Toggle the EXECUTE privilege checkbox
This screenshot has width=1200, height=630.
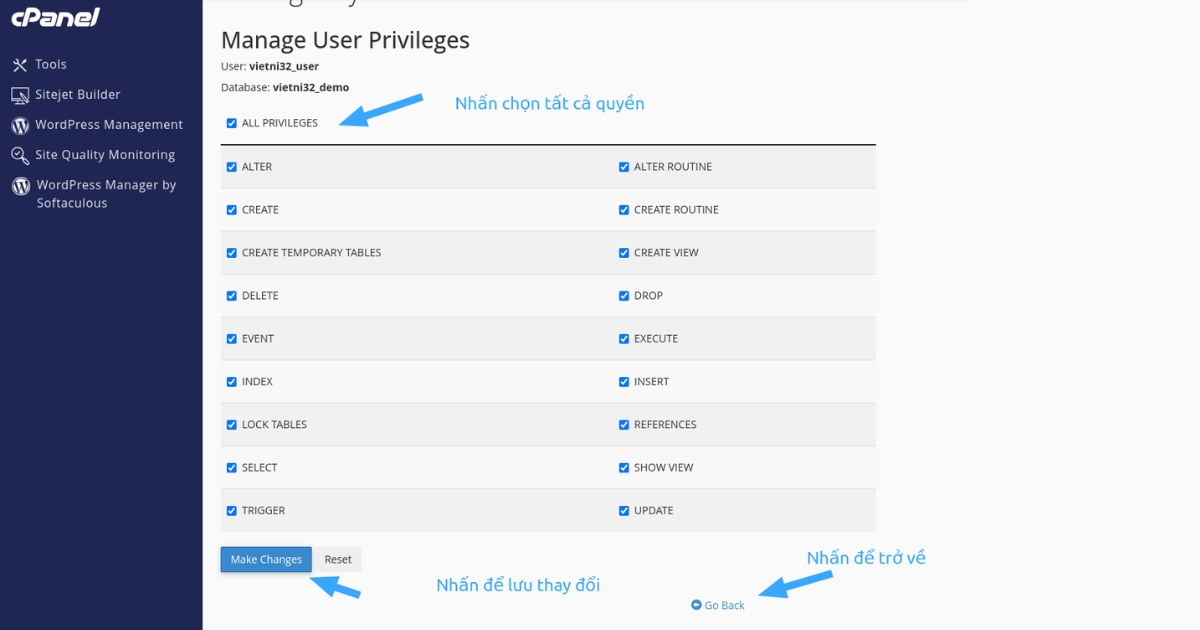[x=624, y=339]
